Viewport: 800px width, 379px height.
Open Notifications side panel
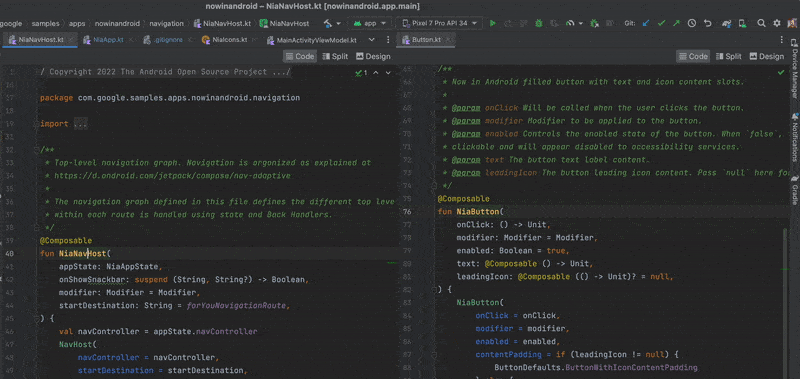(x=794, y=139)
